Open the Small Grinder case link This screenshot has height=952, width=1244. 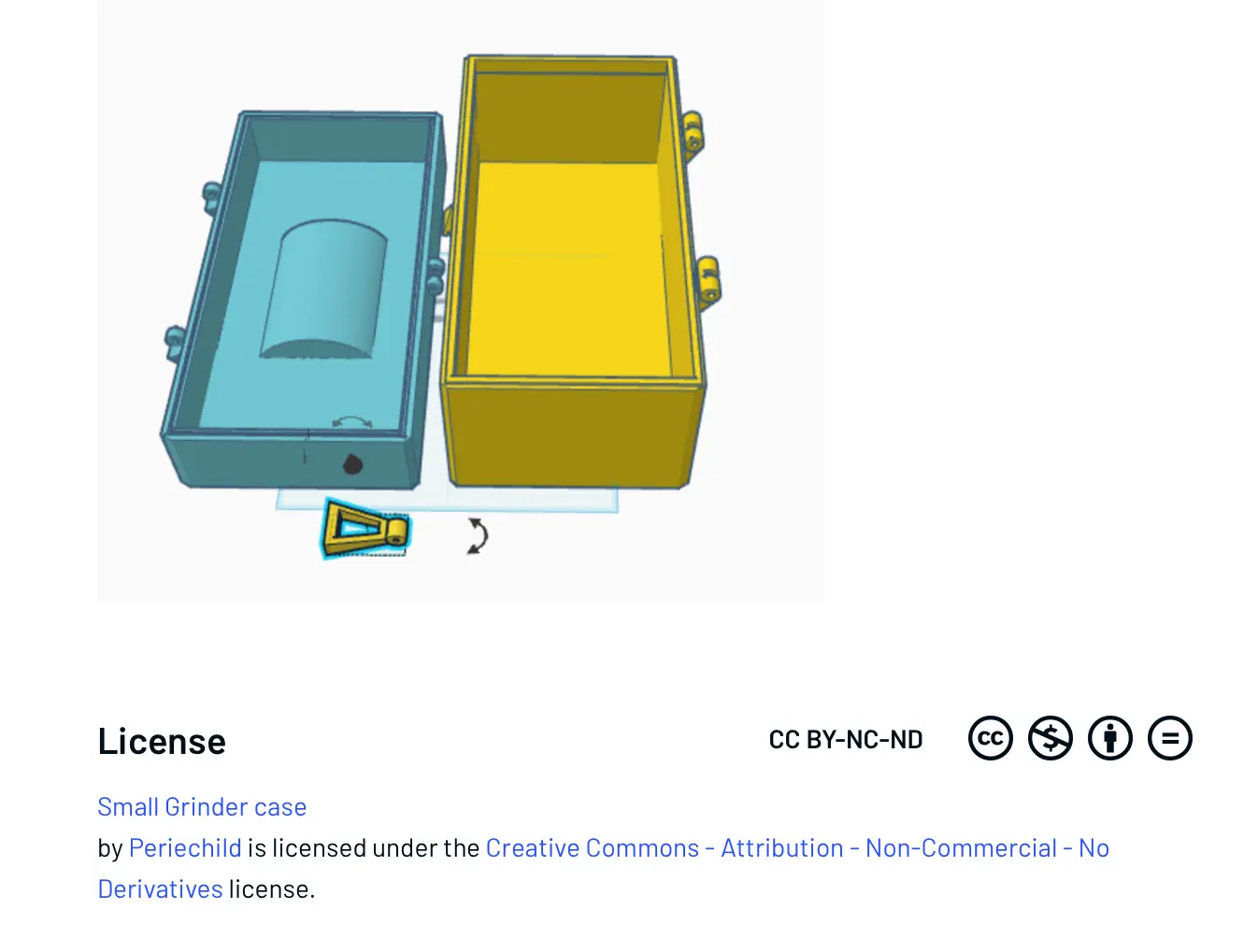[x=202, y=806]
